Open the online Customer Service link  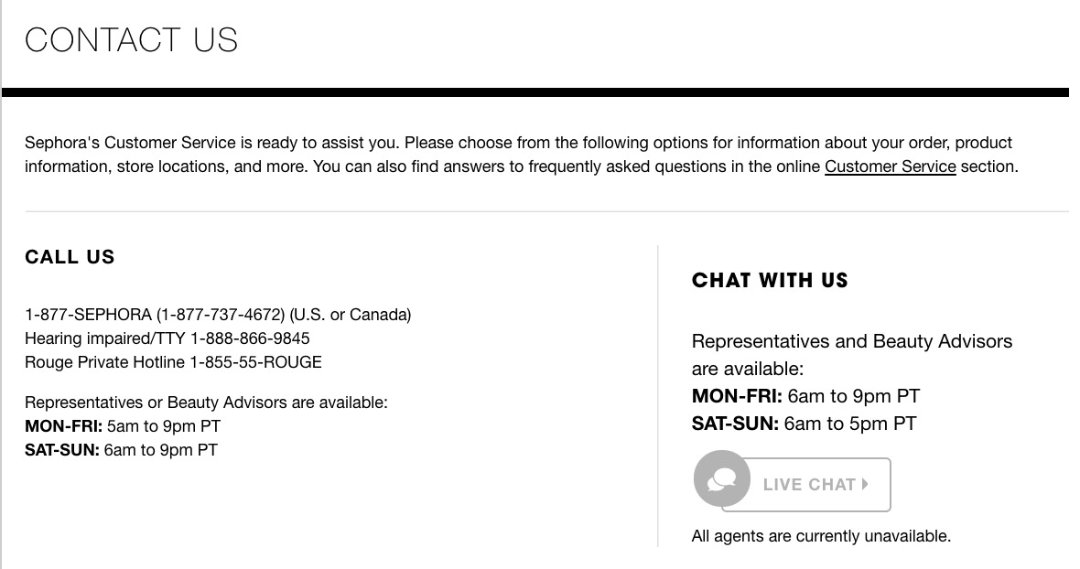pyautogui.click(x=890, y=167)
